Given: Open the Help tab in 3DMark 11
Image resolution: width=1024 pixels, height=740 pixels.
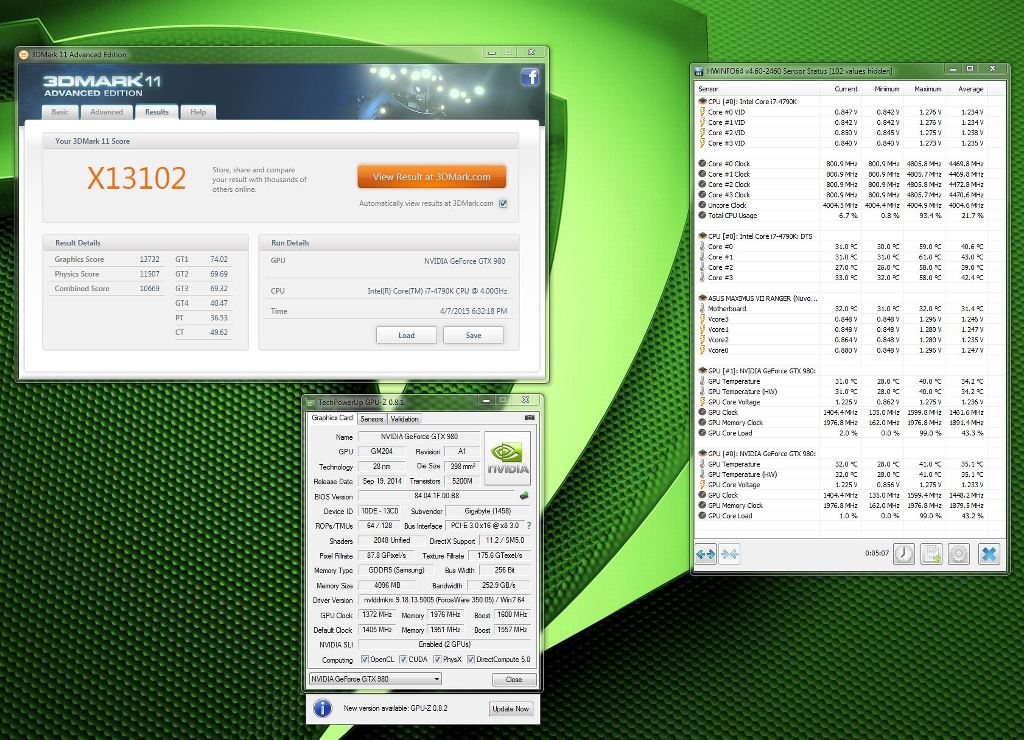Looking at the screenshot, I should pyautogui.click(x=198, y=112).
